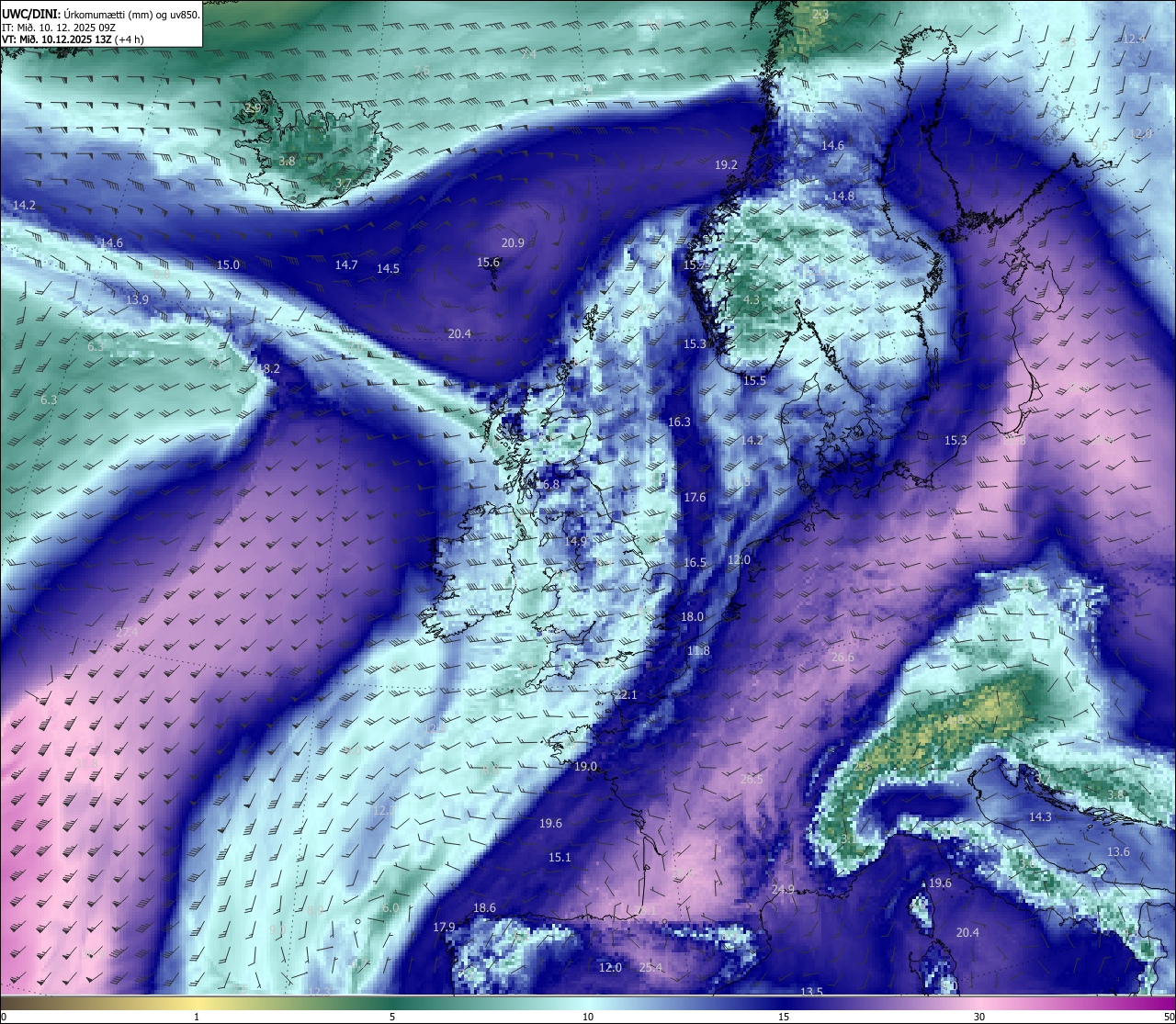Image resolution: width=1176 pixels, height=1024 pixels.
Task: Click the 26.6 value label on the map
Action: click(842, 658)
